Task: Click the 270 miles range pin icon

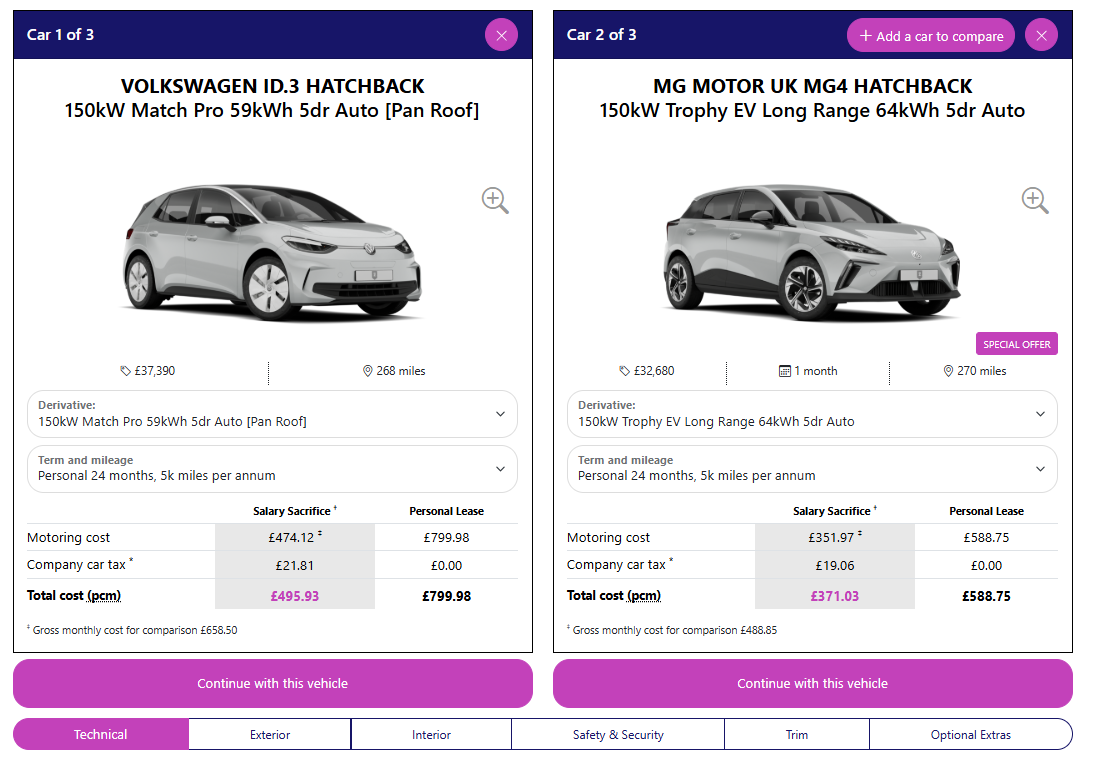Action: [x=948, y=371]
